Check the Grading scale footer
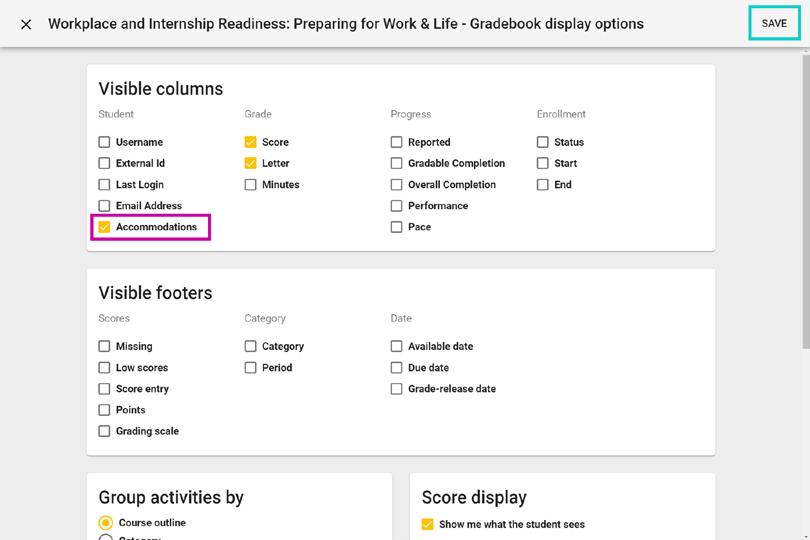The height and width of the screenshot is (540, 810). pyautogui.click(x=104, y=431)
